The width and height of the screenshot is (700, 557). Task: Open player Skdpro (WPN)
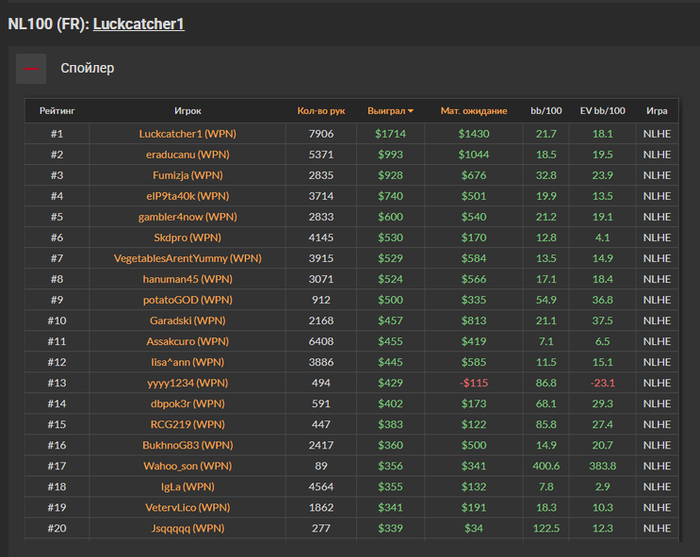pyautogui.click(x=188, y=237)
